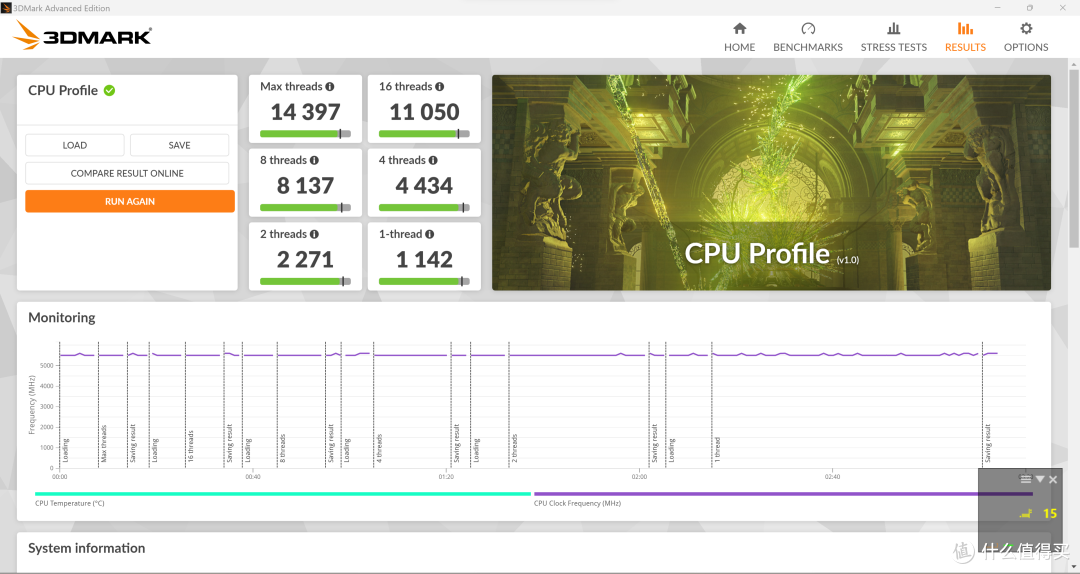Open the Stress Tests chart icon

(x=893, y=28)
